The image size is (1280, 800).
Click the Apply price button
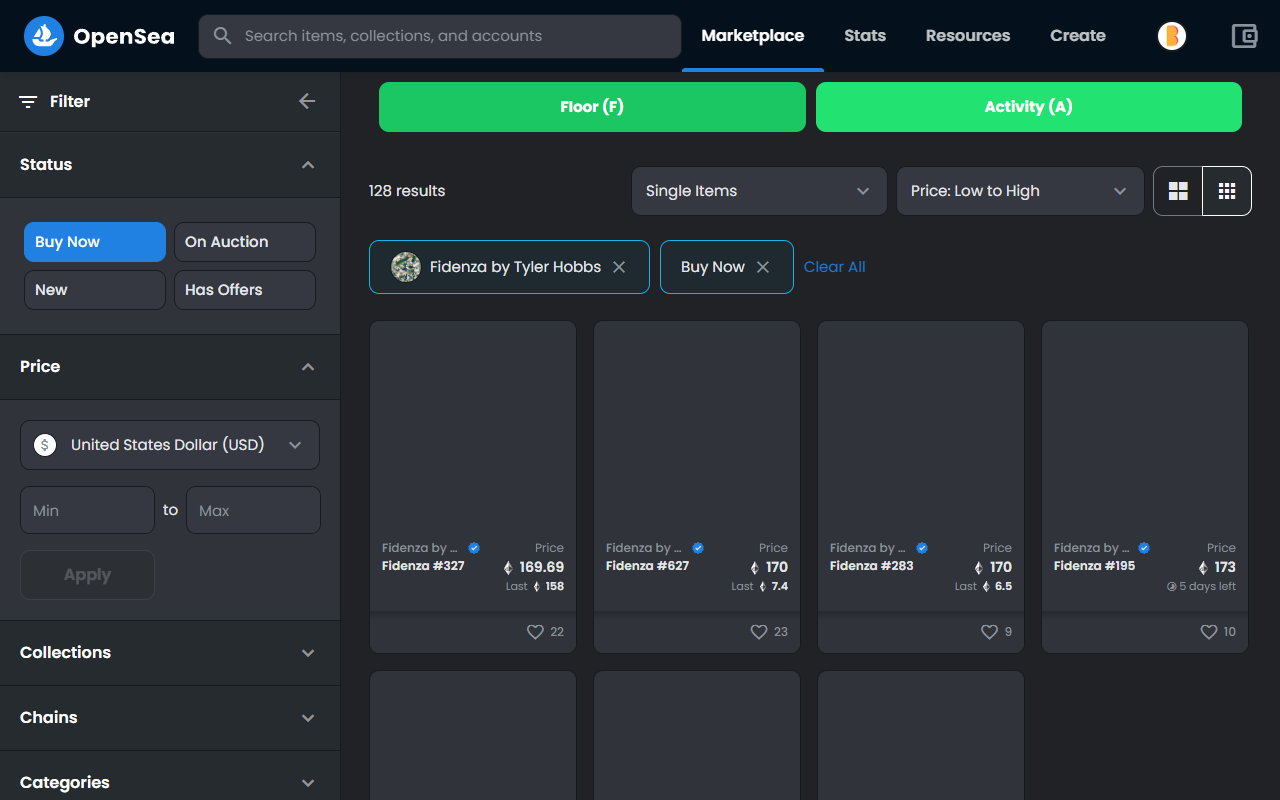(x=87, y=575)
